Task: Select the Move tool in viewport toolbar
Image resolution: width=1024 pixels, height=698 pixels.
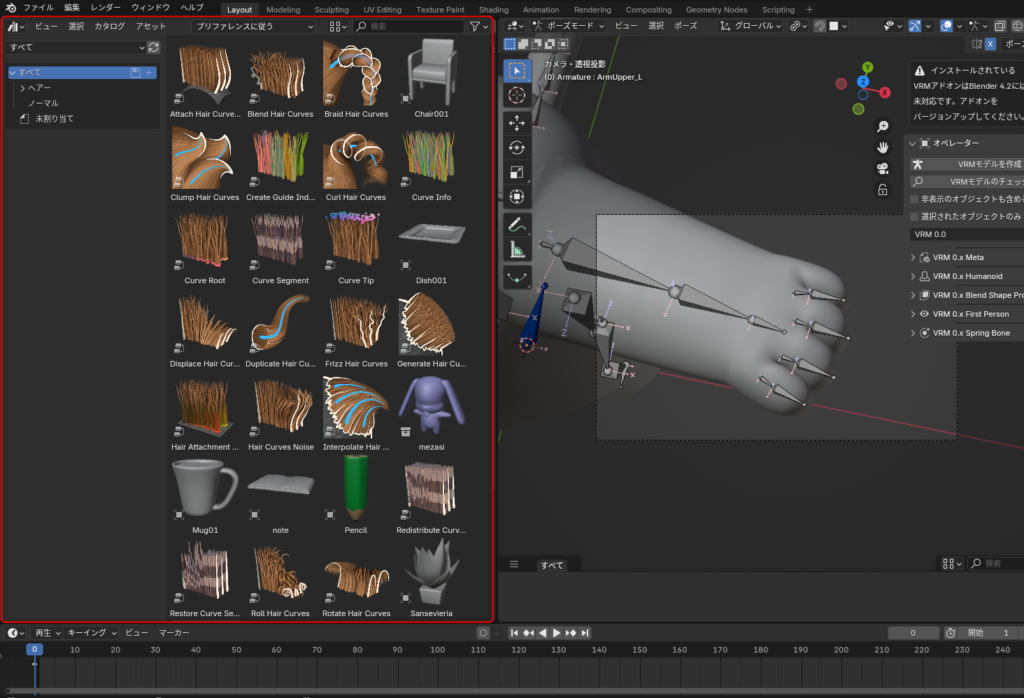Action: tap(517, 122)
